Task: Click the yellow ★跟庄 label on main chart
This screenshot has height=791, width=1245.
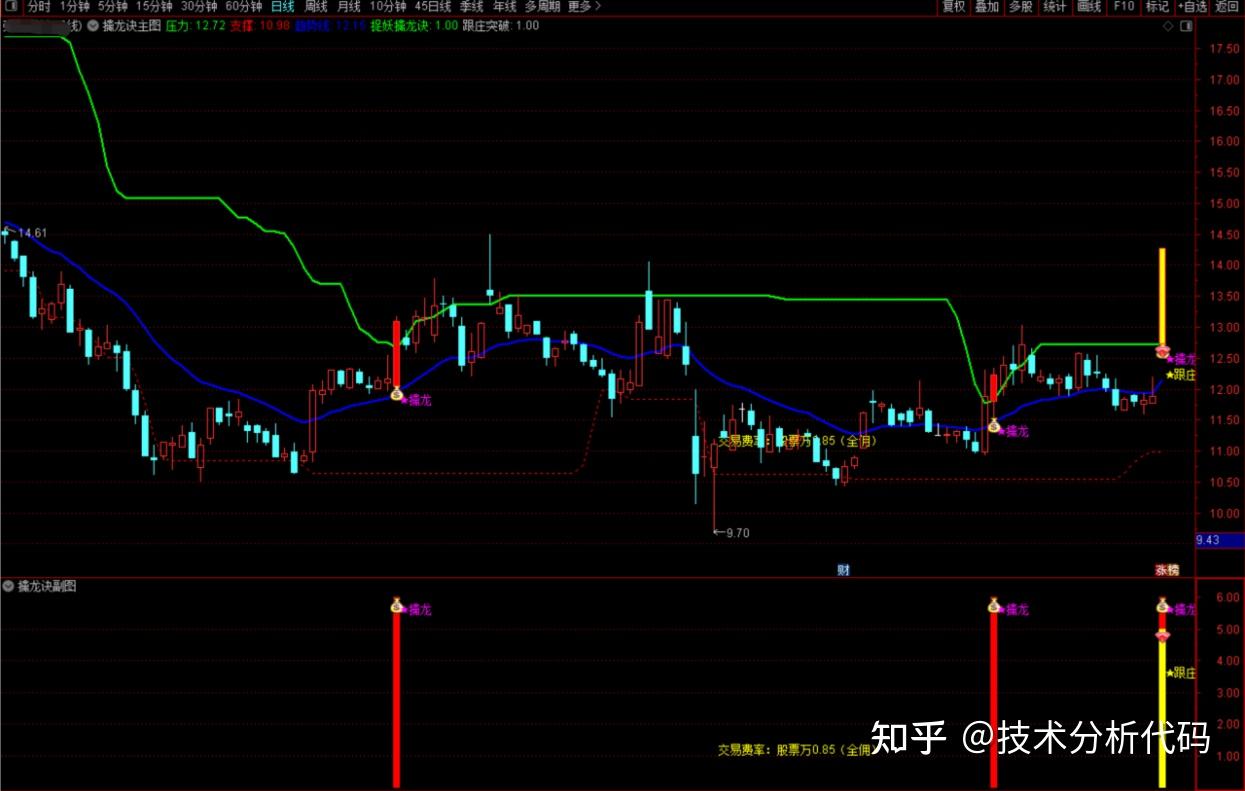Action: pyautogui.click(x=1181, y=375)
